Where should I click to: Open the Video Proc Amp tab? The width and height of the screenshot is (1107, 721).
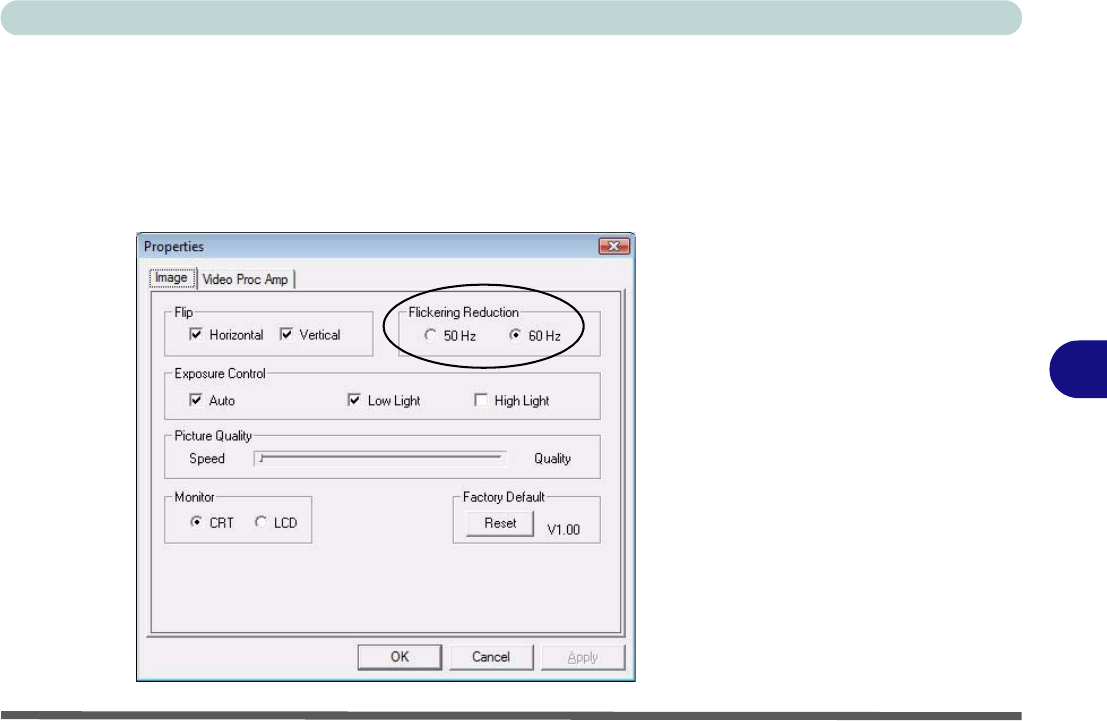click(x=245, y=280)
